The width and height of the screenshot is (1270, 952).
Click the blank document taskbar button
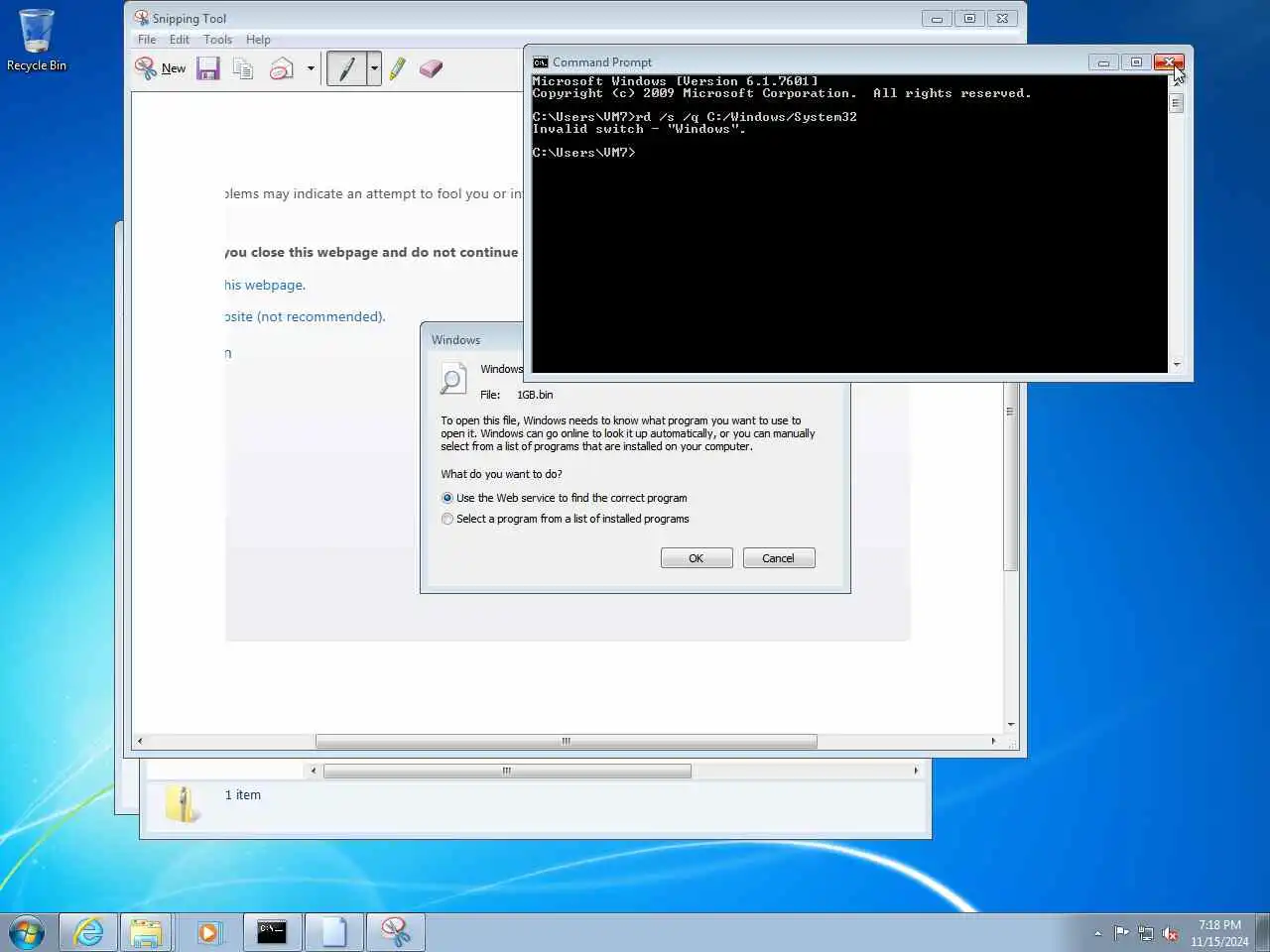coord(333,933)
